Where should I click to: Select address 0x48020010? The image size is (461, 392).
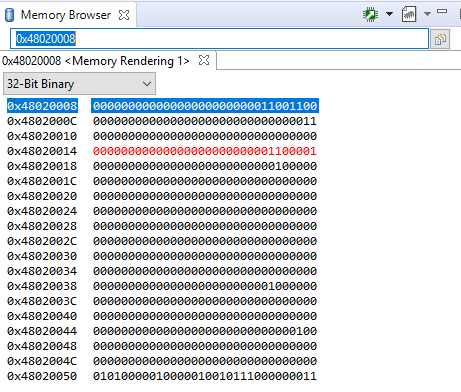point(42,136)
